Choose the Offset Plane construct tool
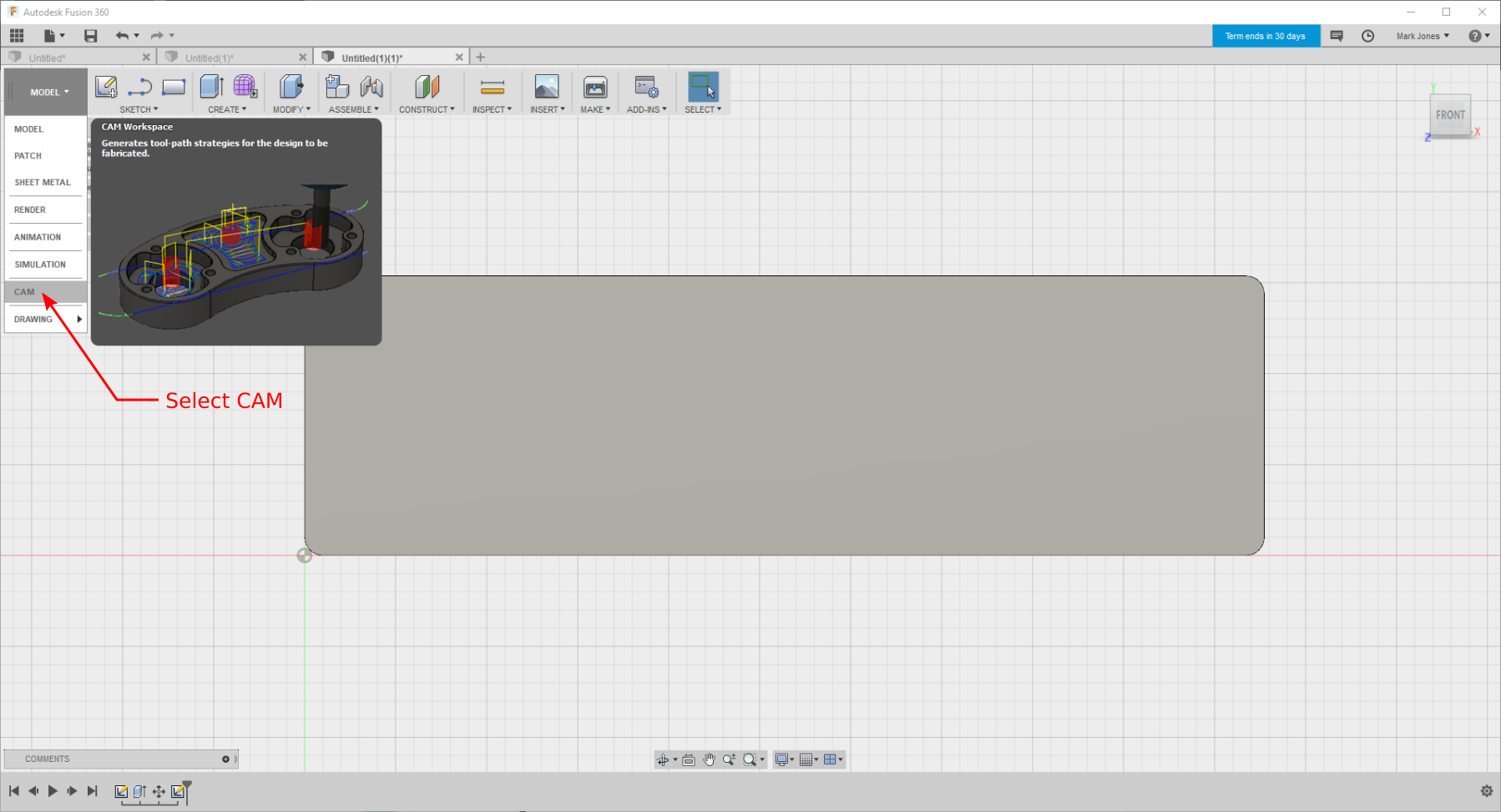Screen dimensions: 1501x812 click(x=427, y=87)
